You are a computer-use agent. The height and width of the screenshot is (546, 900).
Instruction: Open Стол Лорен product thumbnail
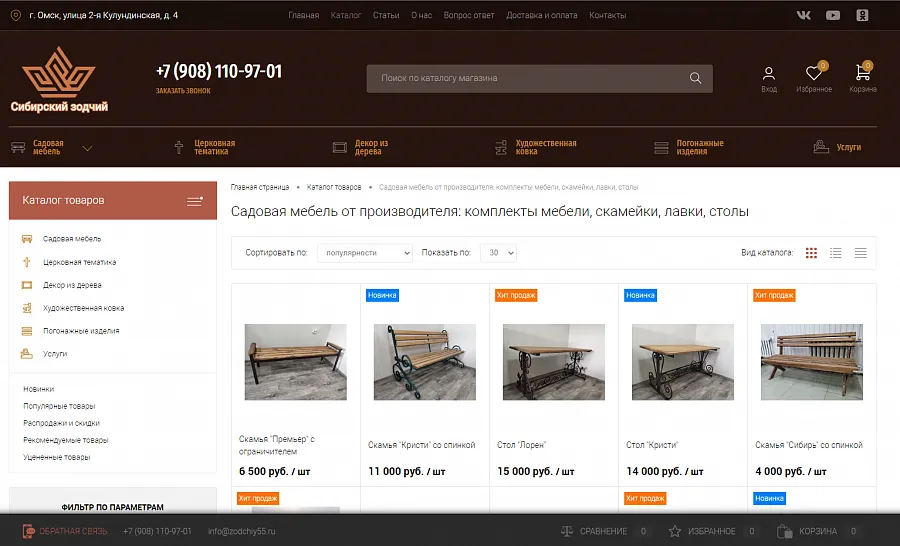[x=554, y=362]
